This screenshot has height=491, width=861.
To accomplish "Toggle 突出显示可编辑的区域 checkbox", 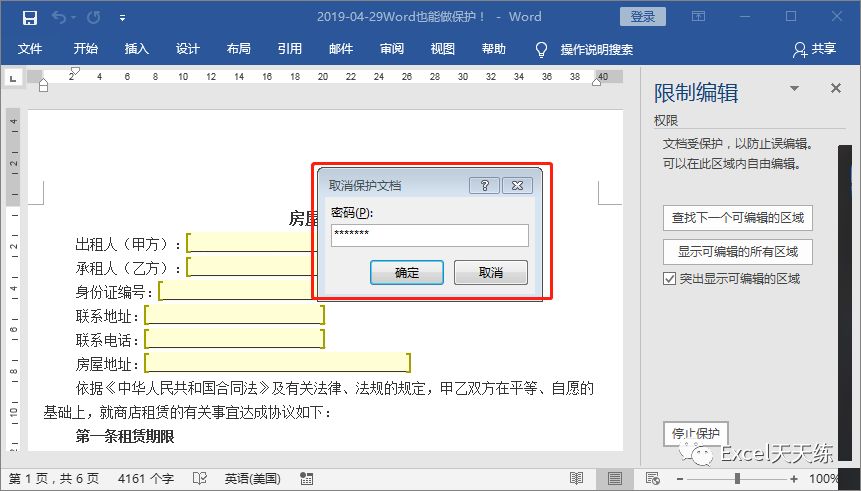I will (669, 279).
